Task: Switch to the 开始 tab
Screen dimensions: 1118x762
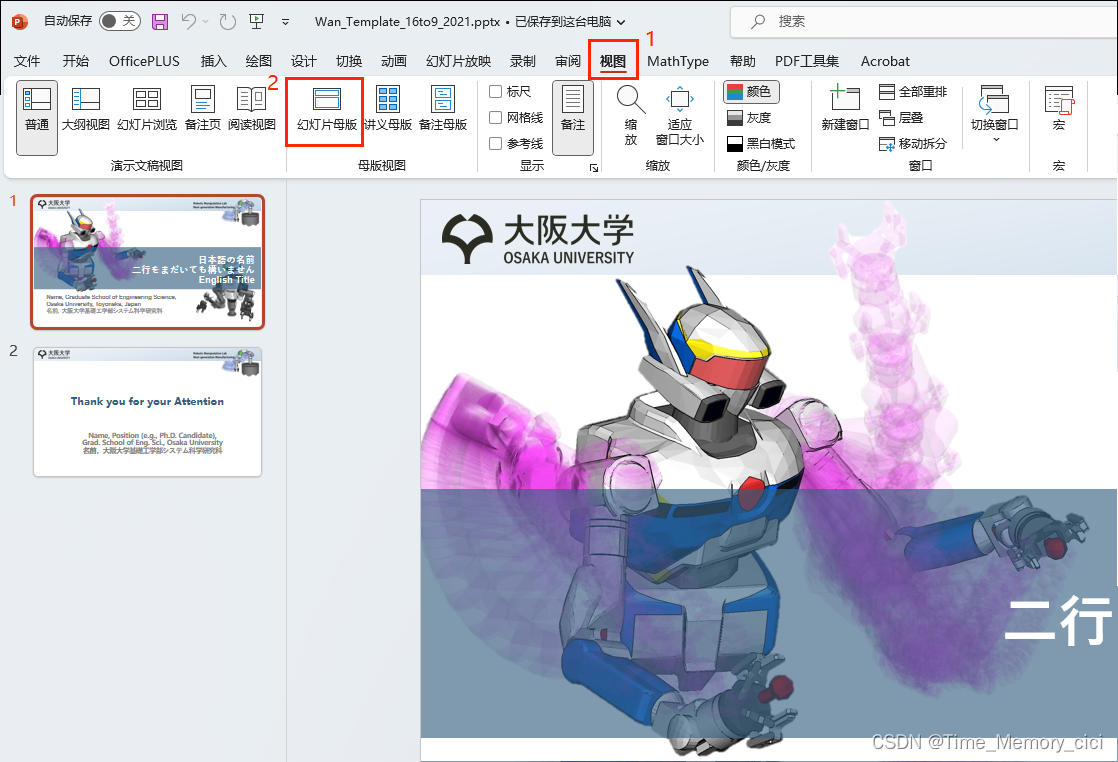Action: [x=76, y=61]
